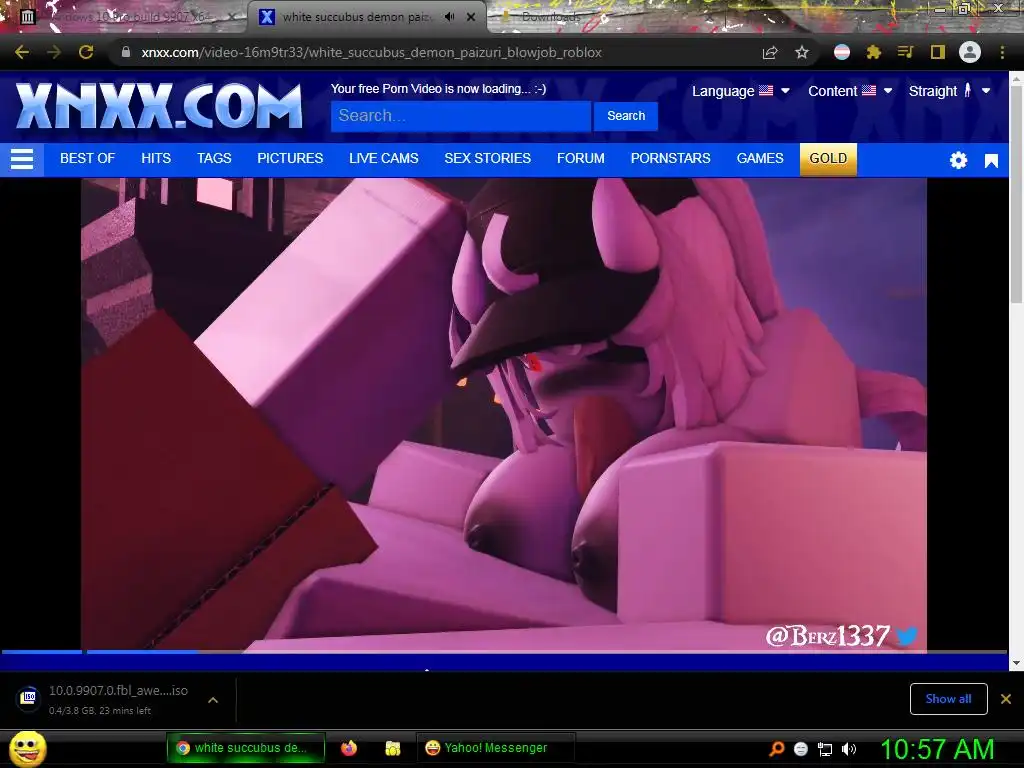
Task: Open the LIVE CAMS menu item
Action: tap(384, 159)
